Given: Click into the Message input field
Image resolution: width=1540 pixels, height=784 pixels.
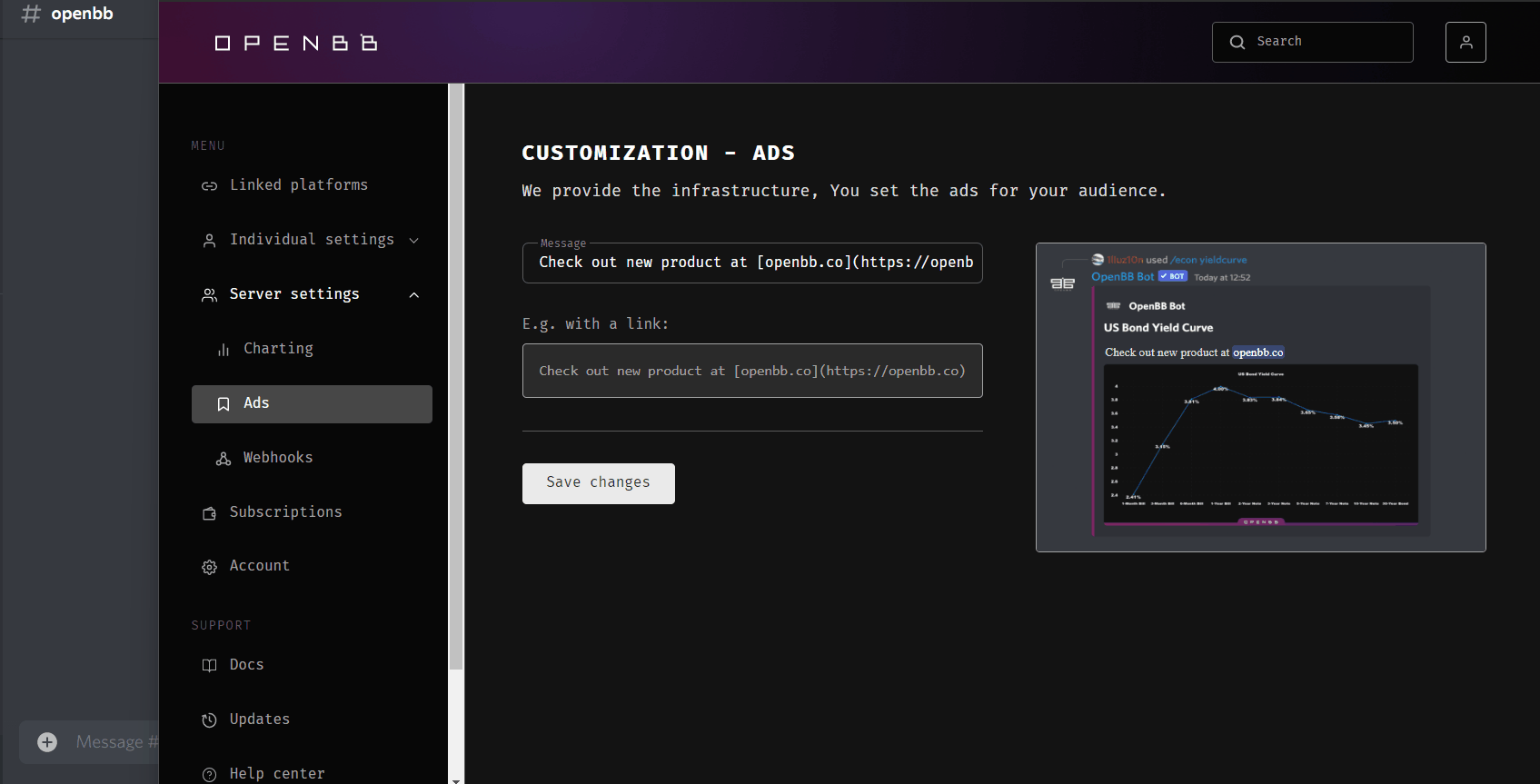Looking at the screenshot, I should tap(752, 263).
